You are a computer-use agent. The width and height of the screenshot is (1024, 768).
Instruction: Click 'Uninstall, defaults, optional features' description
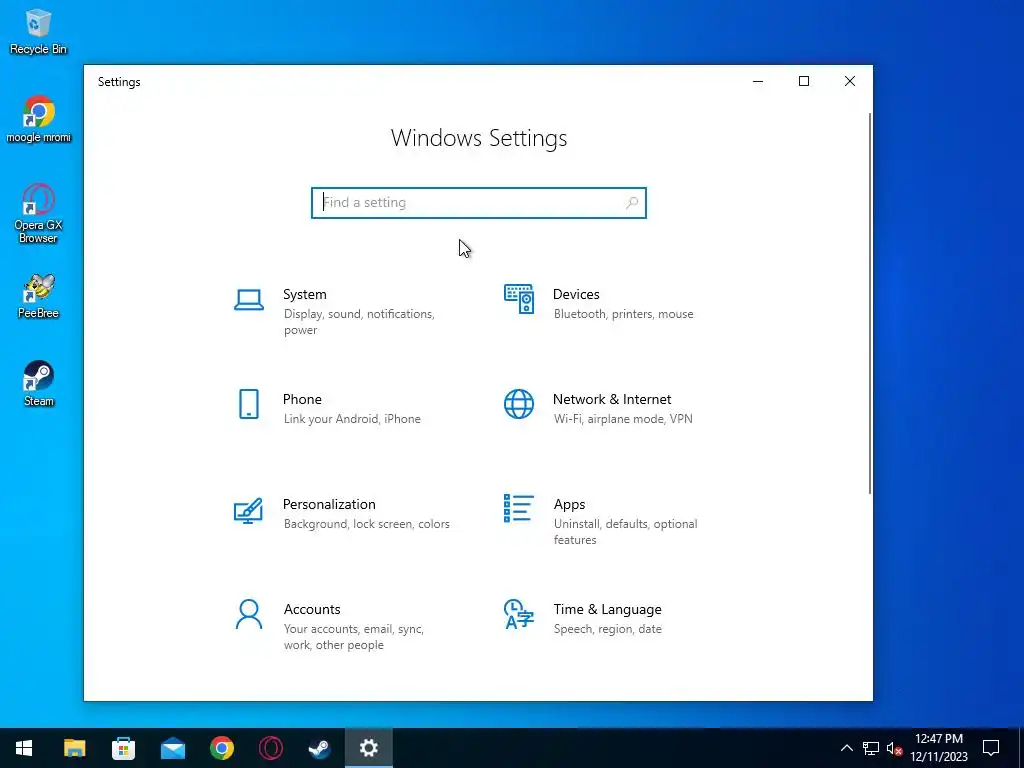pos(626,532)
